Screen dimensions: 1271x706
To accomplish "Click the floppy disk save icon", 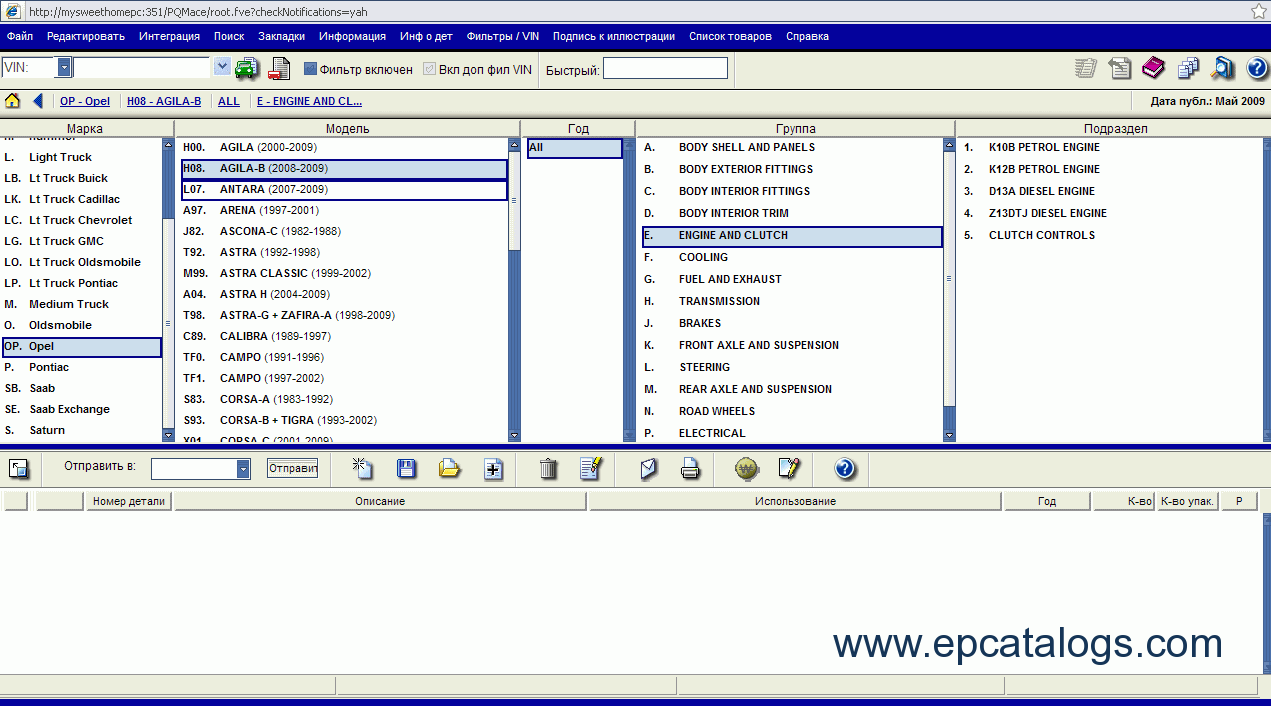I will [x=407, y=468].
